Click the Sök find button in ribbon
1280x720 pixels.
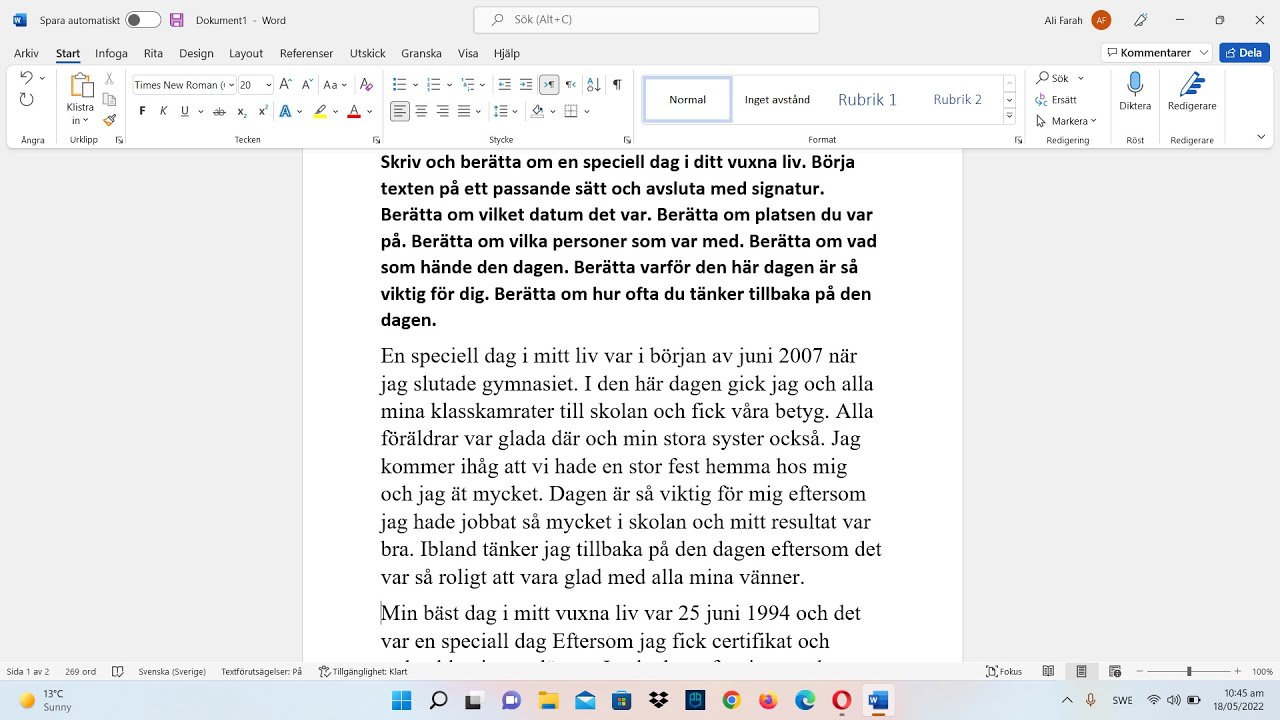[x=1053, y=78]
